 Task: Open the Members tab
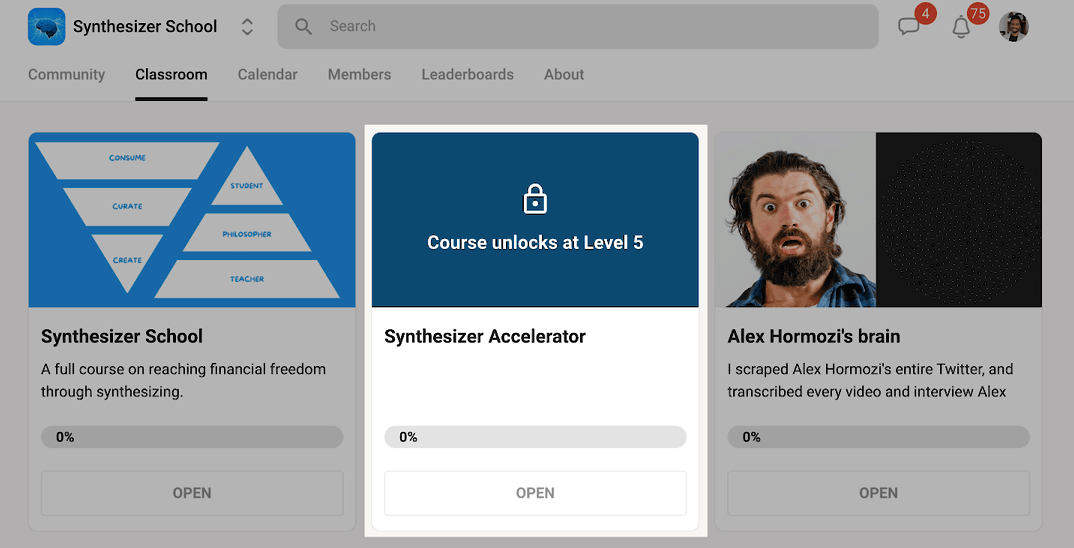pos(359,74)
